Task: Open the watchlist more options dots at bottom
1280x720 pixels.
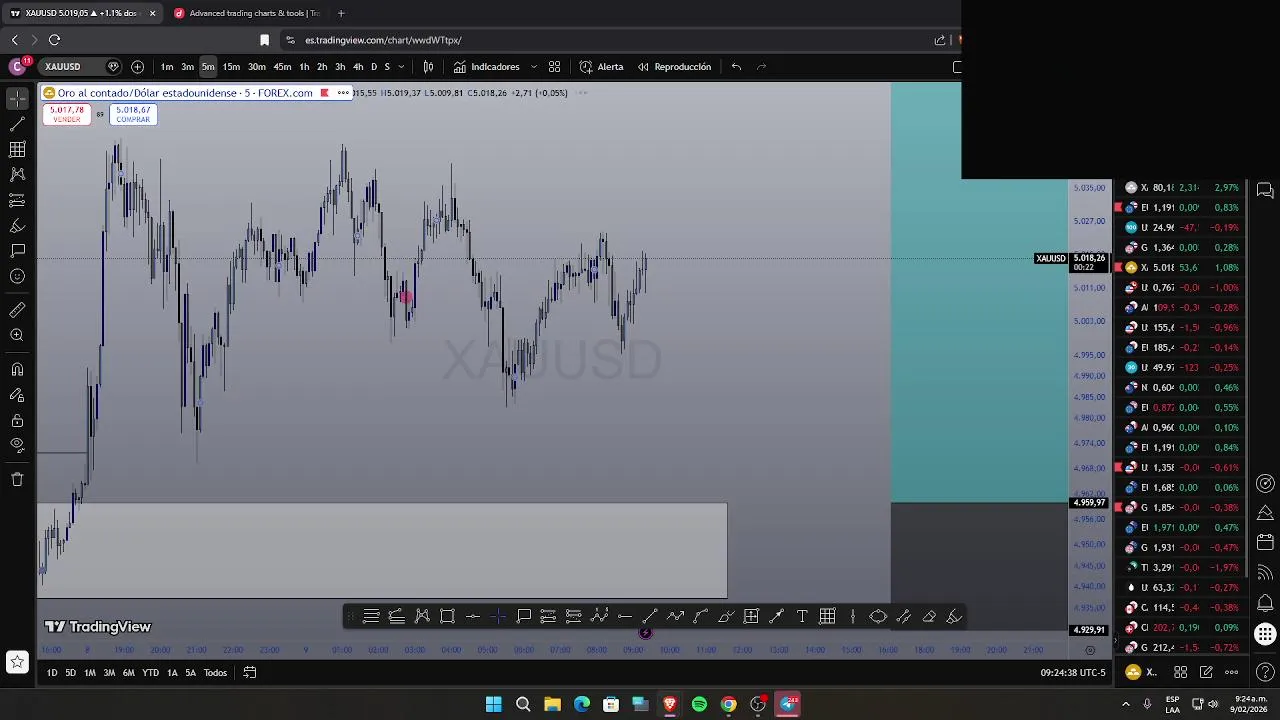Action: coord(1232,672)
